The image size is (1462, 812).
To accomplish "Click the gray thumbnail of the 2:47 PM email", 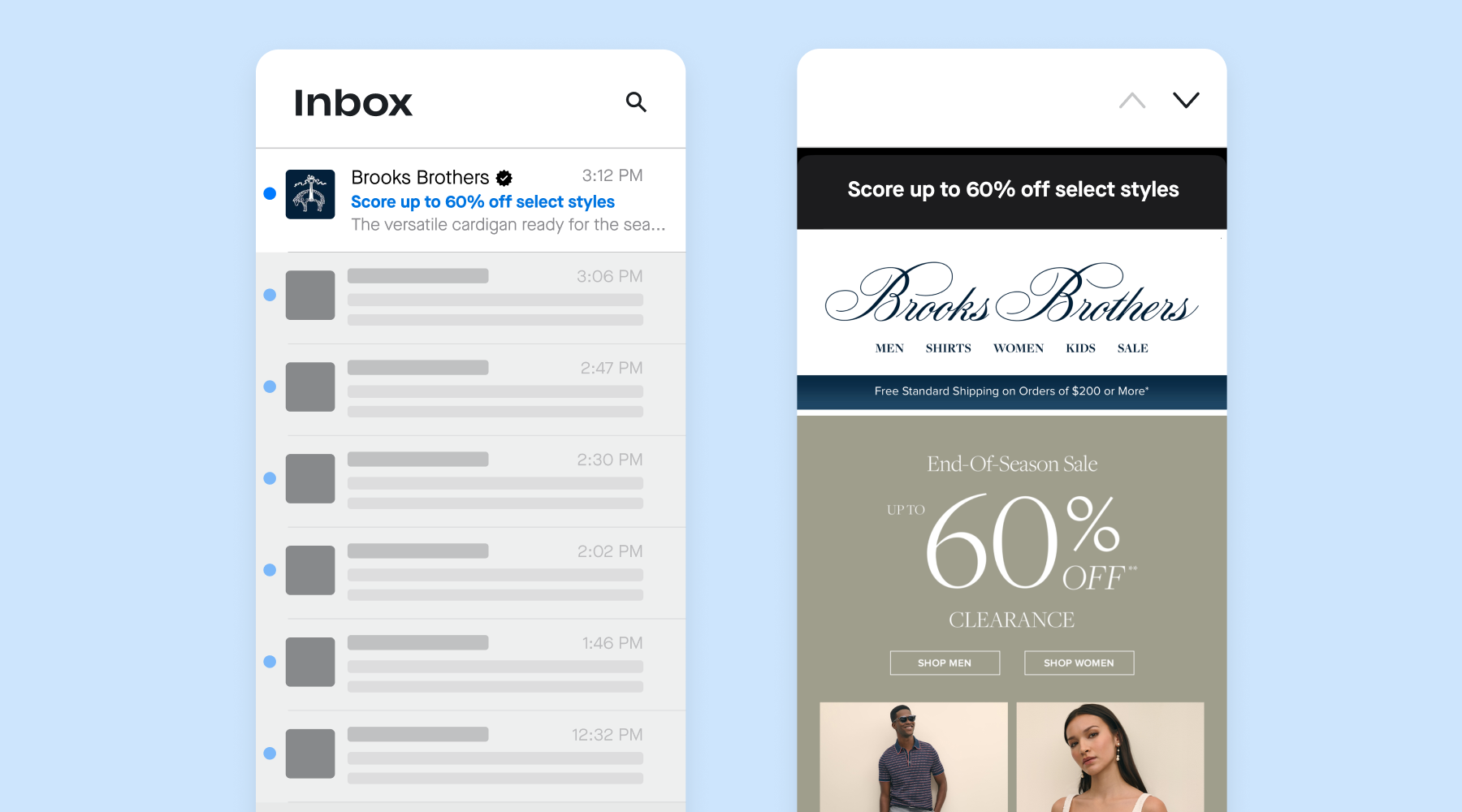I will coord(309,387).
